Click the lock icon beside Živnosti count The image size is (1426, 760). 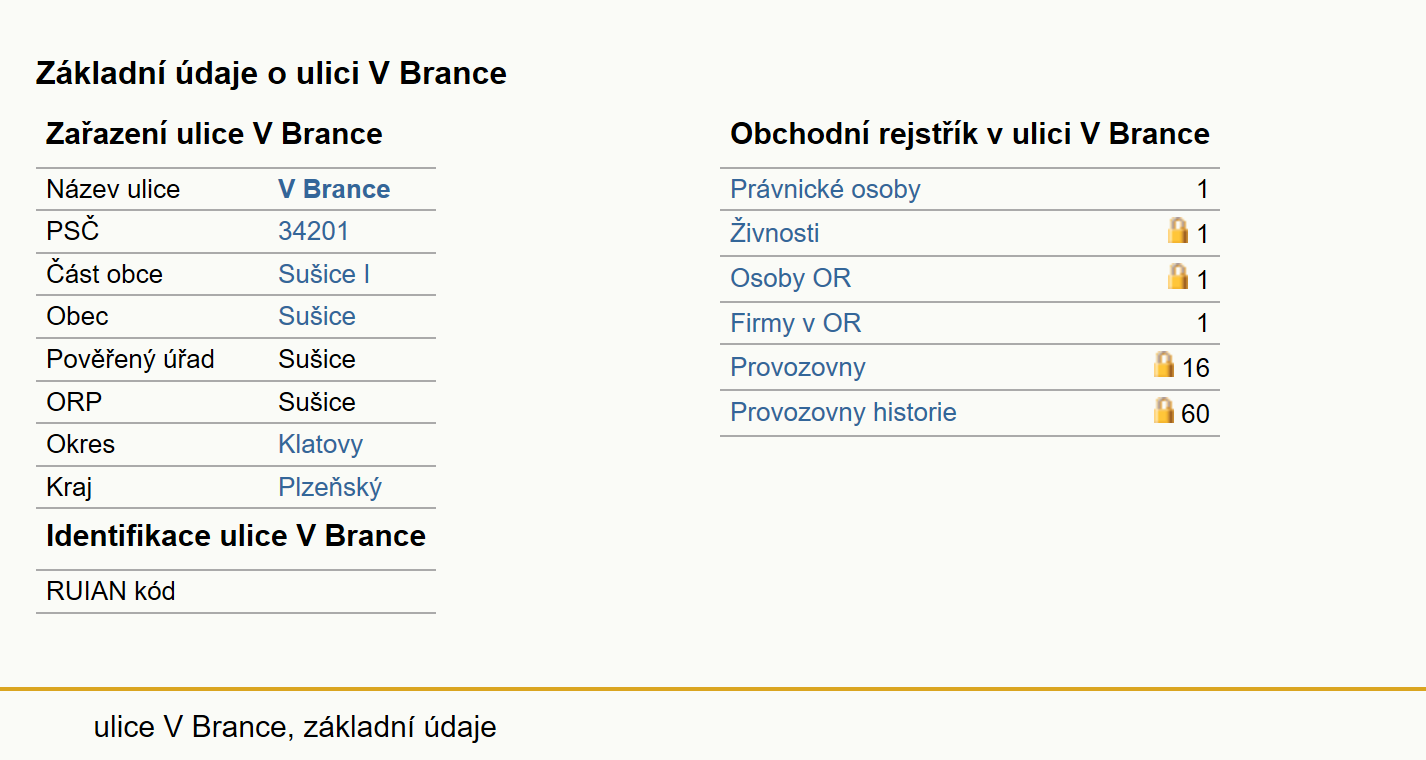[x=1178, y=231]
